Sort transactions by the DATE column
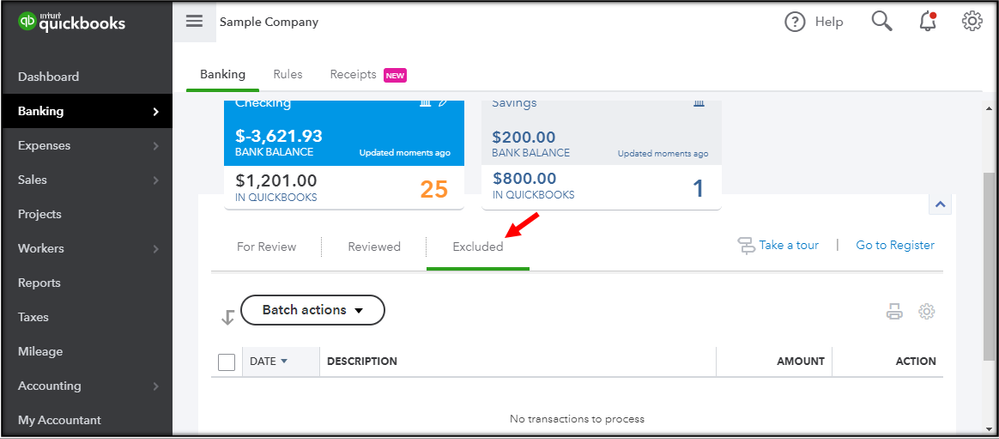 (x=268, y=362)
